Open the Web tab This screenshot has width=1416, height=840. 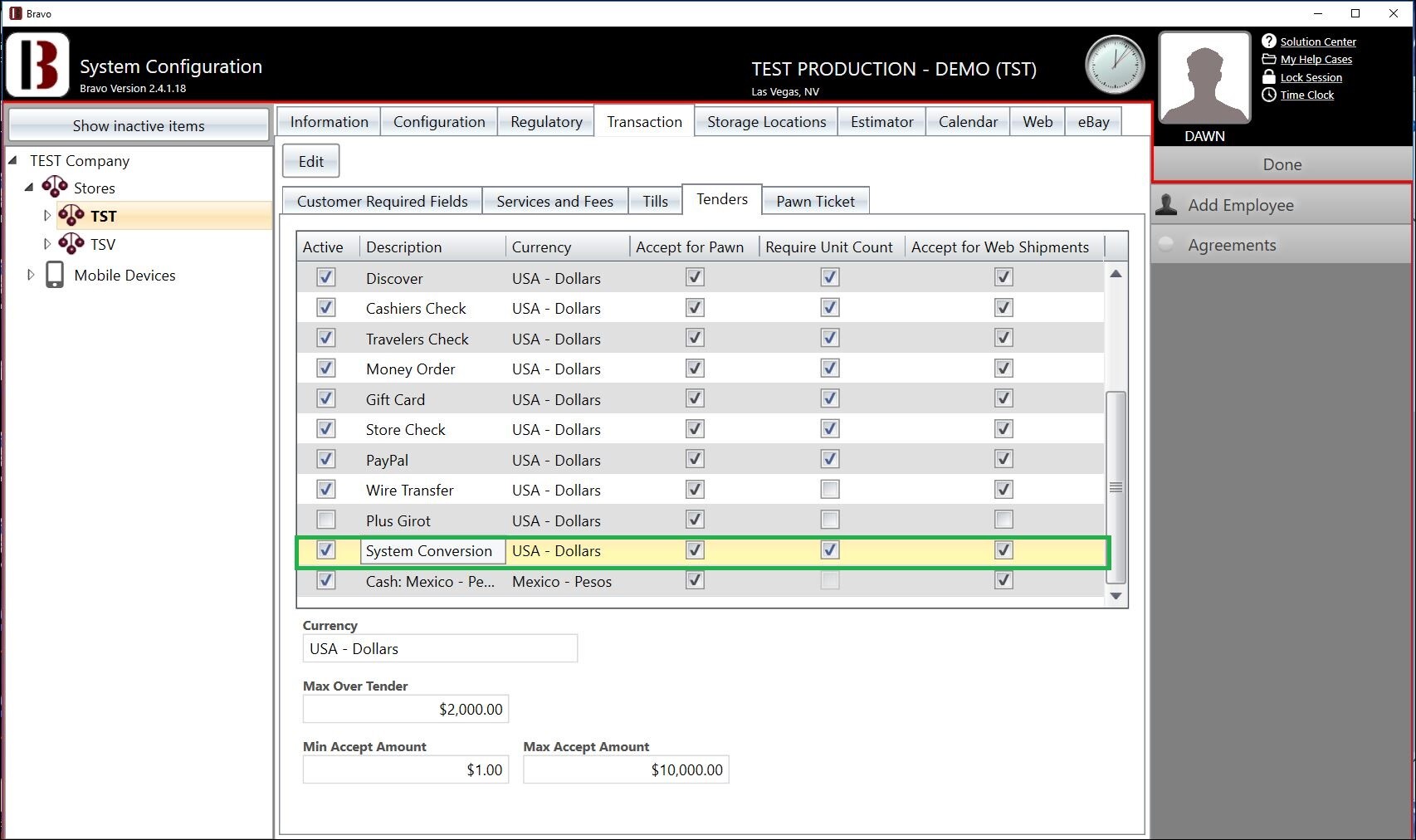coord(1038,121)
